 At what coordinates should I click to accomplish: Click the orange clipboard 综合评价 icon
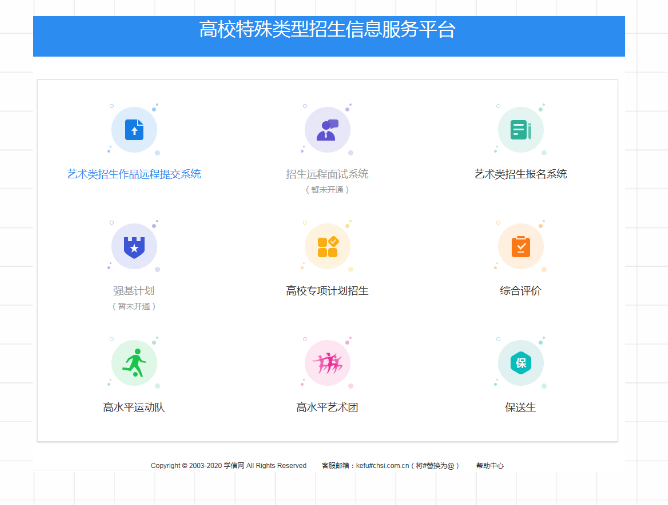(x=520, y=246)
